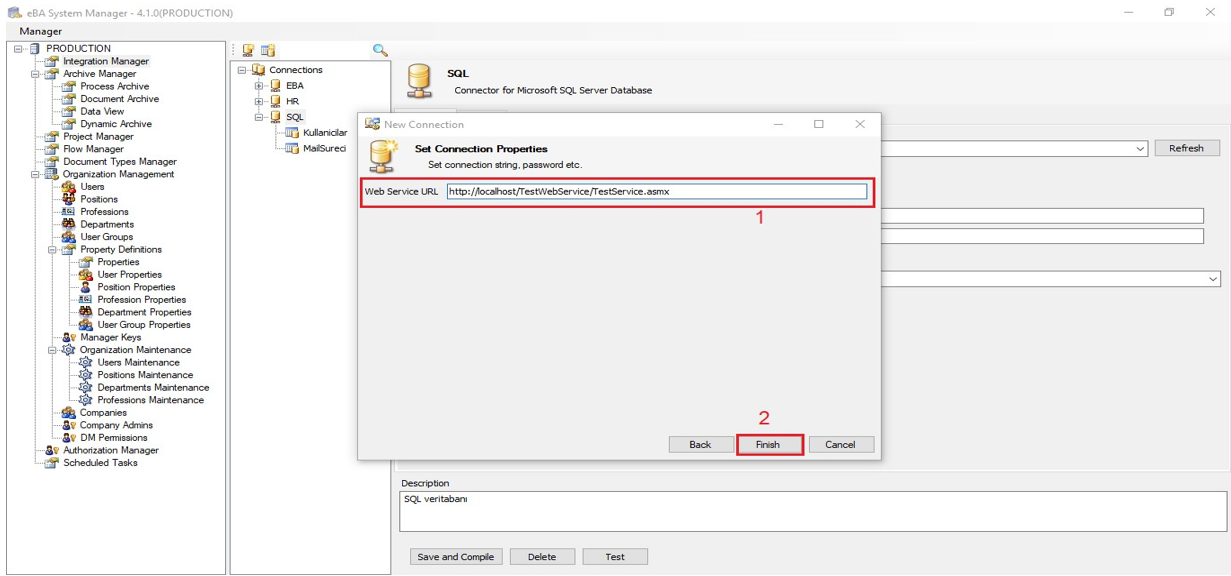Click the Description text area

[x=813, y=511]
